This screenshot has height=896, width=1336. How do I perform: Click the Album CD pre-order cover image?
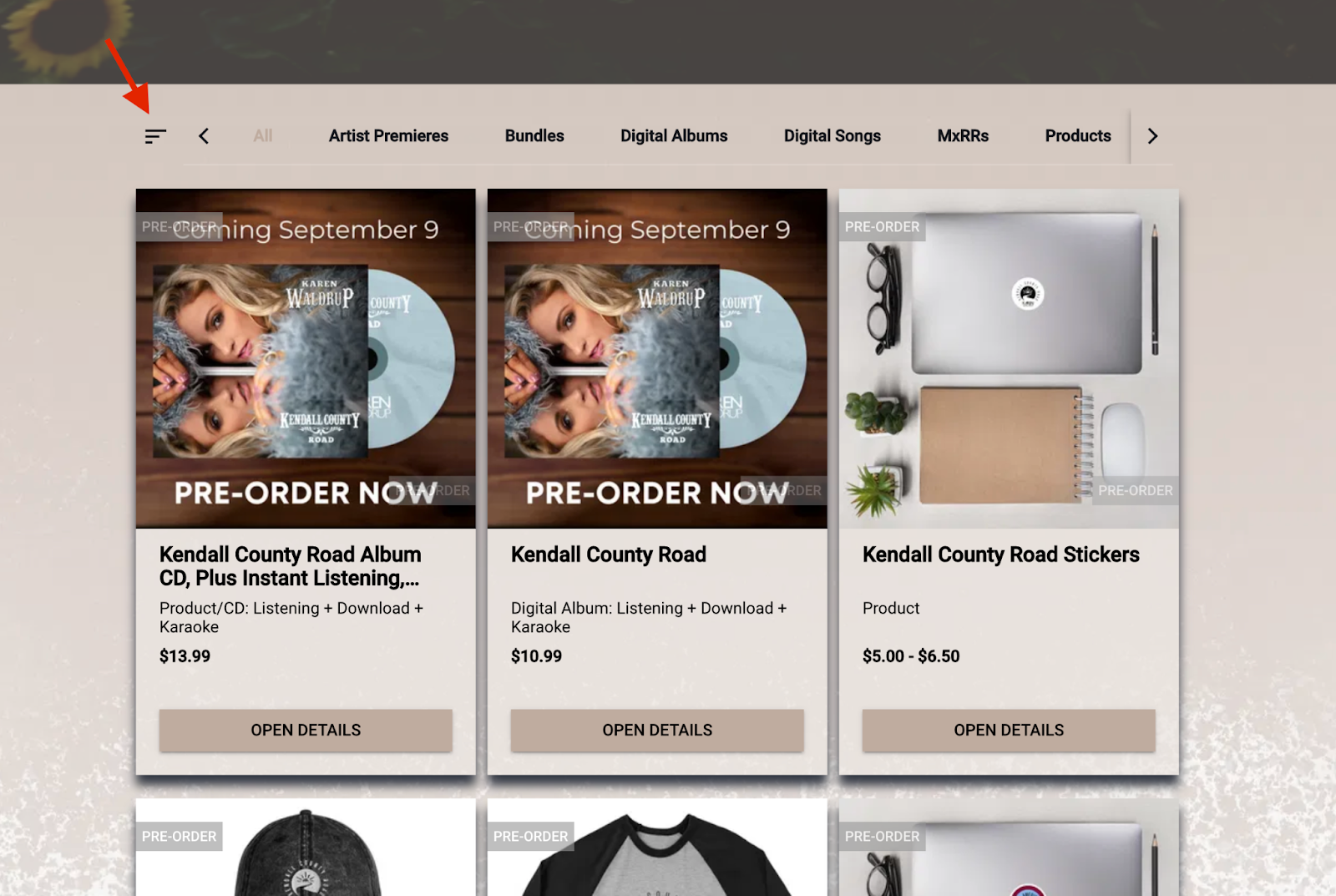pyautogui.click(x=306, y=358)
